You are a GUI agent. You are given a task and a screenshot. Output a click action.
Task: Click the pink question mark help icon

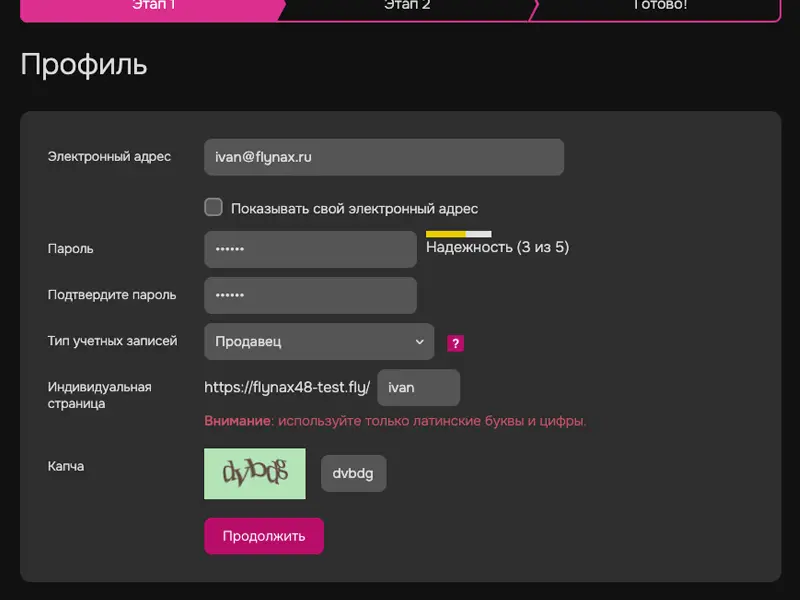pos(455,343)
